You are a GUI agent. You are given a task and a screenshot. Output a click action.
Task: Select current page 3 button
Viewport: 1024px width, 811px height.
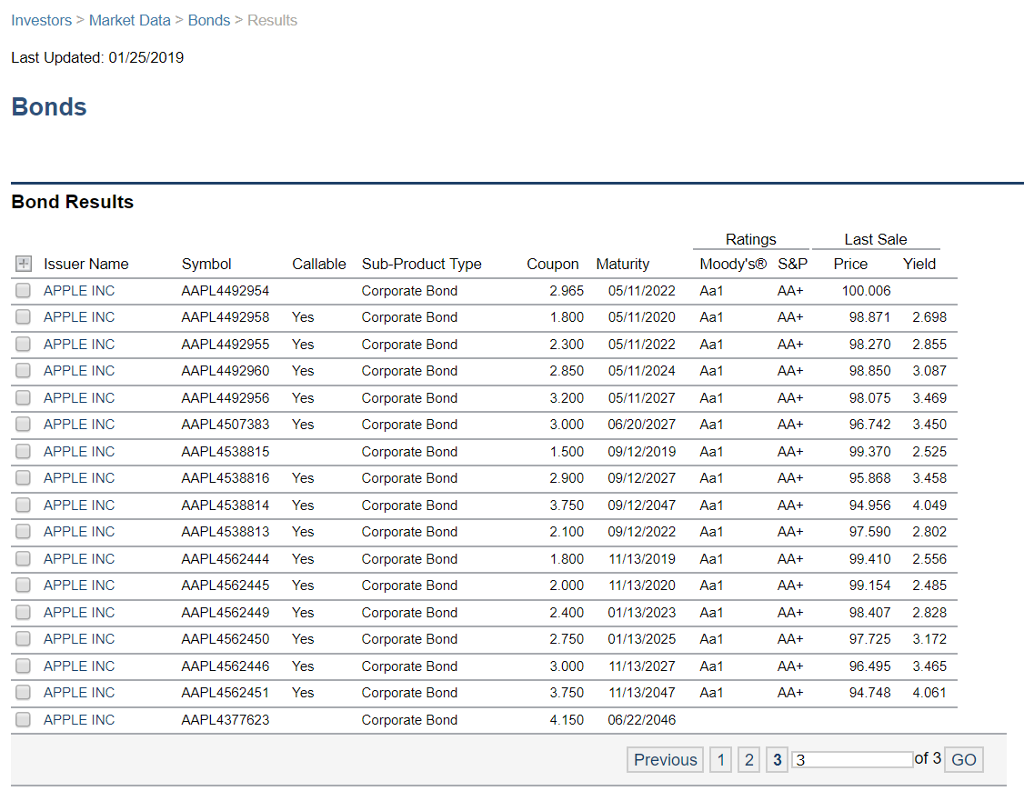777,759
